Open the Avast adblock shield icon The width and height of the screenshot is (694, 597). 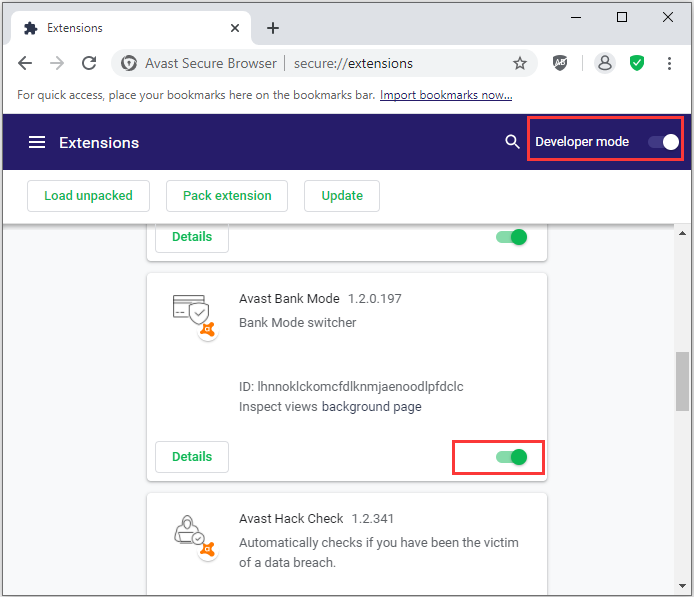pos(560,63)
